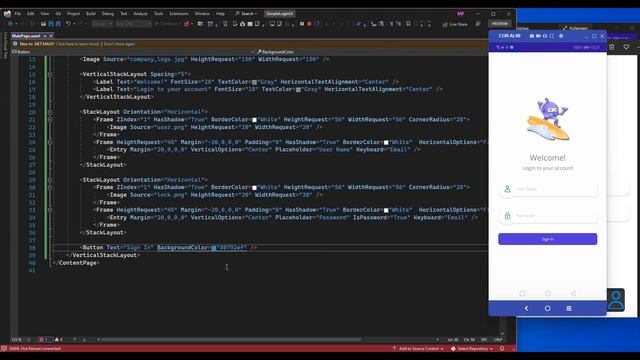Open the solution configuration dropdown
This screenshot has width=640, height=360.
[x=102, y=24]
